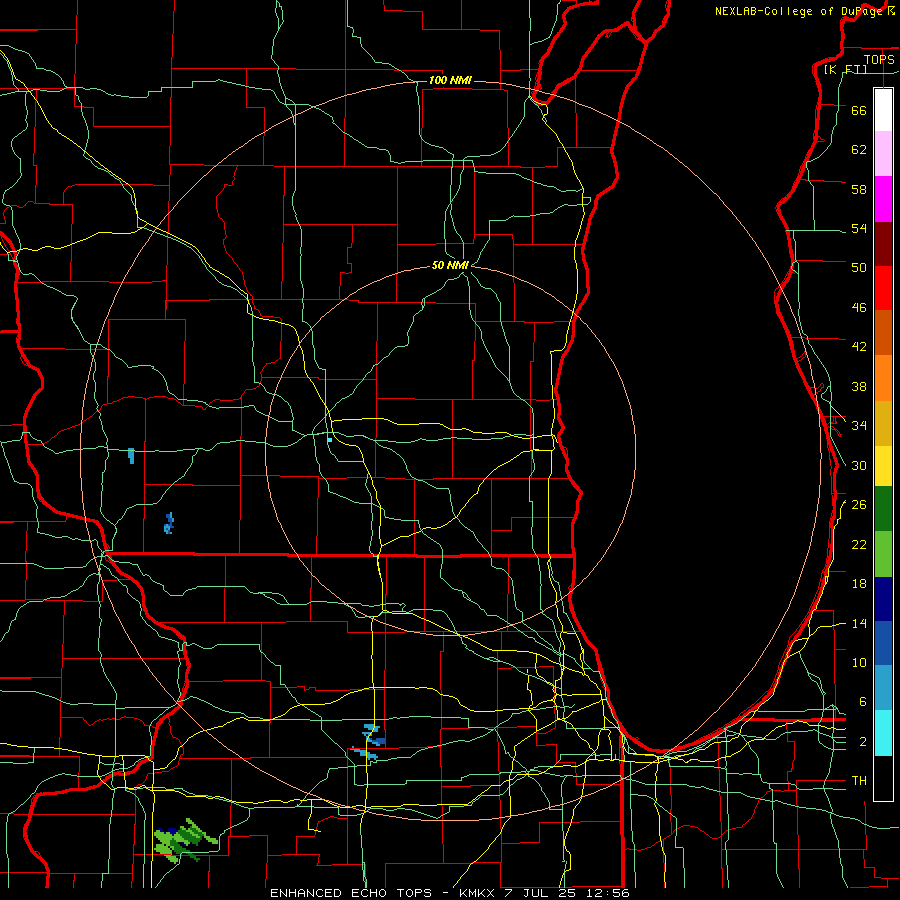
Task: Click the light pink legend swatch
Action: point(883,153)
